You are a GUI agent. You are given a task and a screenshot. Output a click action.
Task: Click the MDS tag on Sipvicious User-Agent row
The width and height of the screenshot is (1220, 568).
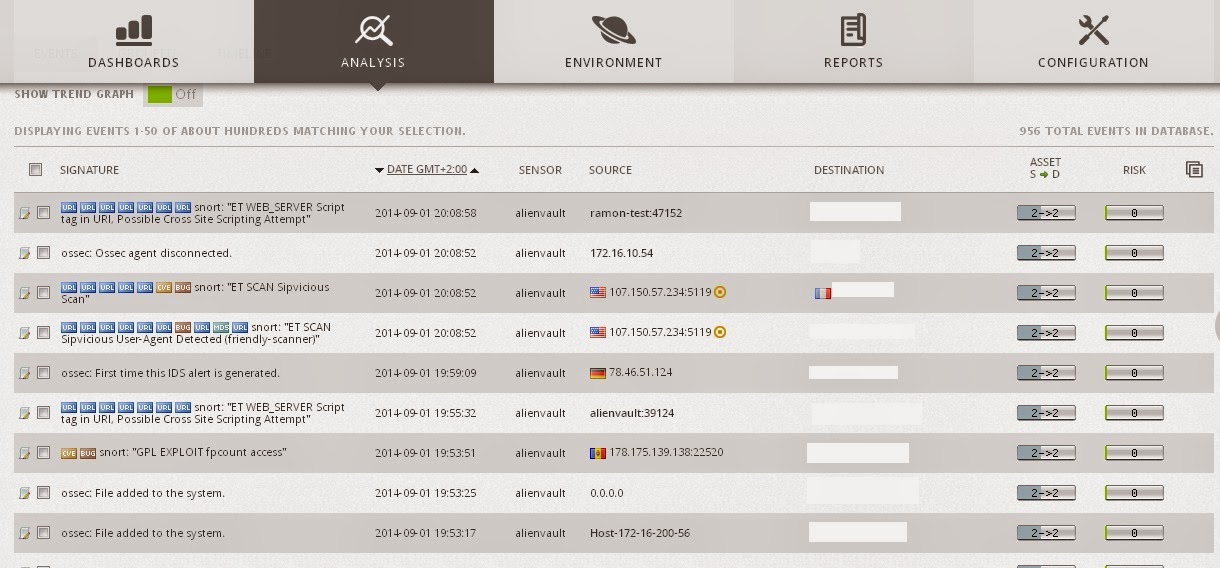coord(221,328)
